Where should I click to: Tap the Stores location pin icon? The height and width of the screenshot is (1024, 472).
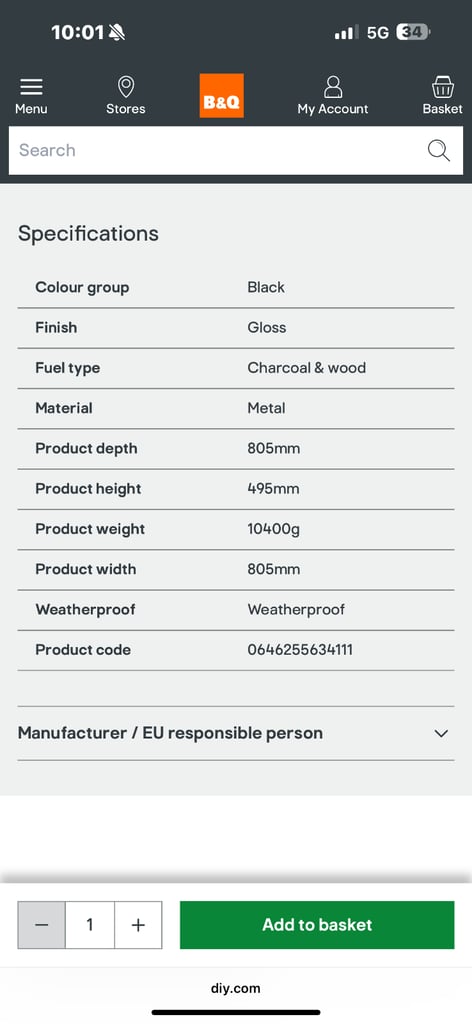[125, 87]
